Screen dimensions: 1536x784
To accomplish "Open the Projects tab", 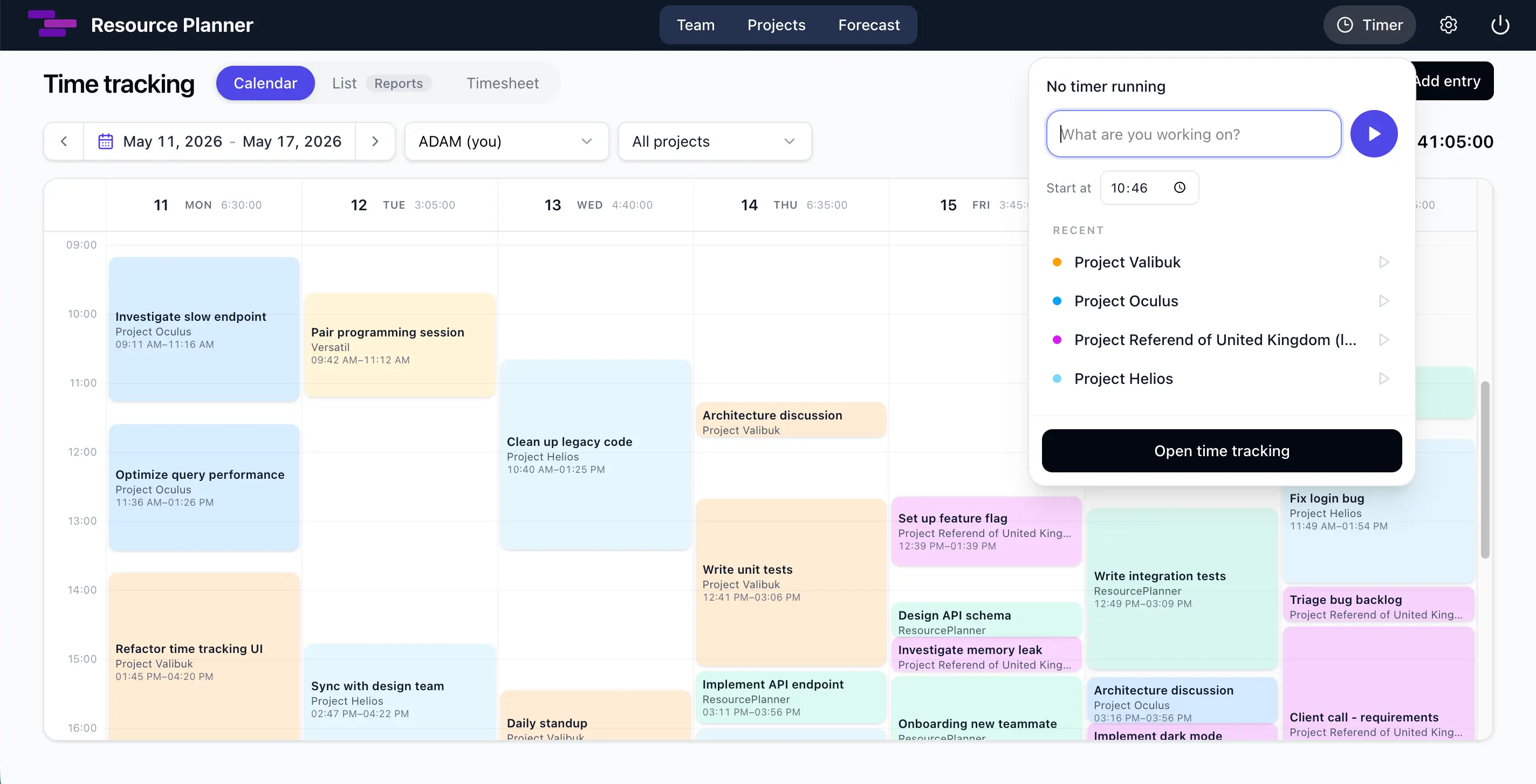I will [776, 25].
